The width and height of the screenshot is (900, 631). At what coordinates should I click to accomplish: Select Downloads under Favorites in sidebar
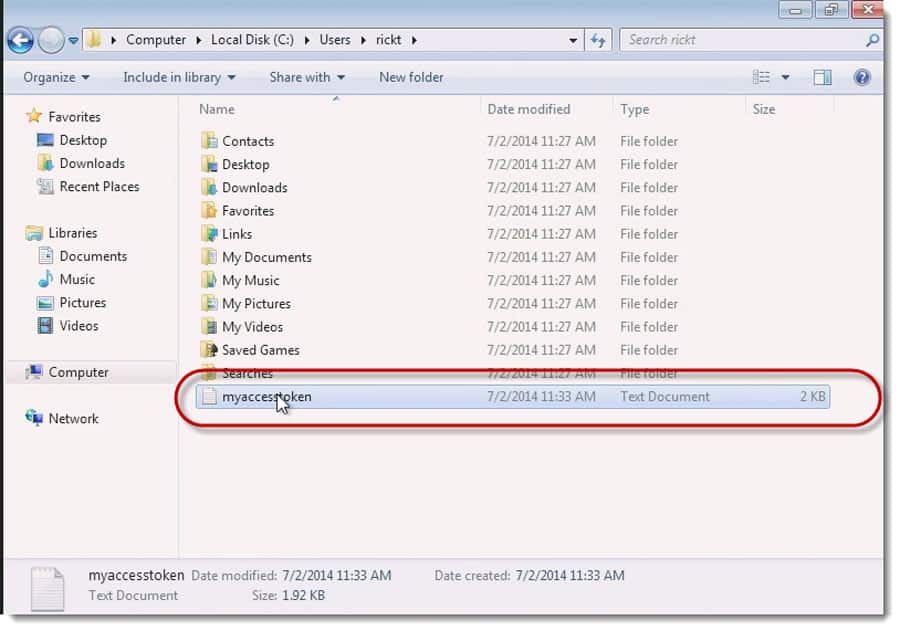point(92,163)
